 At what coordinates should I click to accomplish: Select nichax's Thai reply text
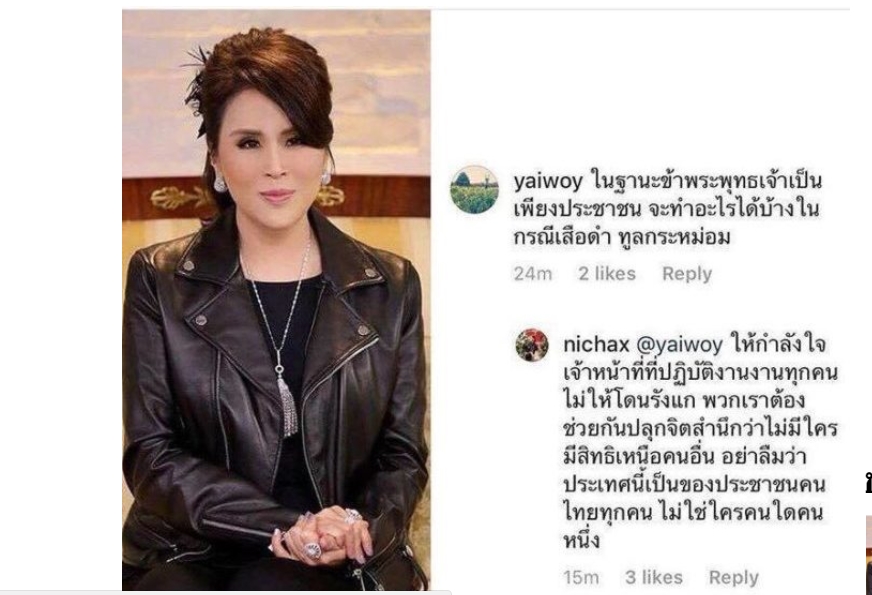pyautogui.click(x=701, y=442)
